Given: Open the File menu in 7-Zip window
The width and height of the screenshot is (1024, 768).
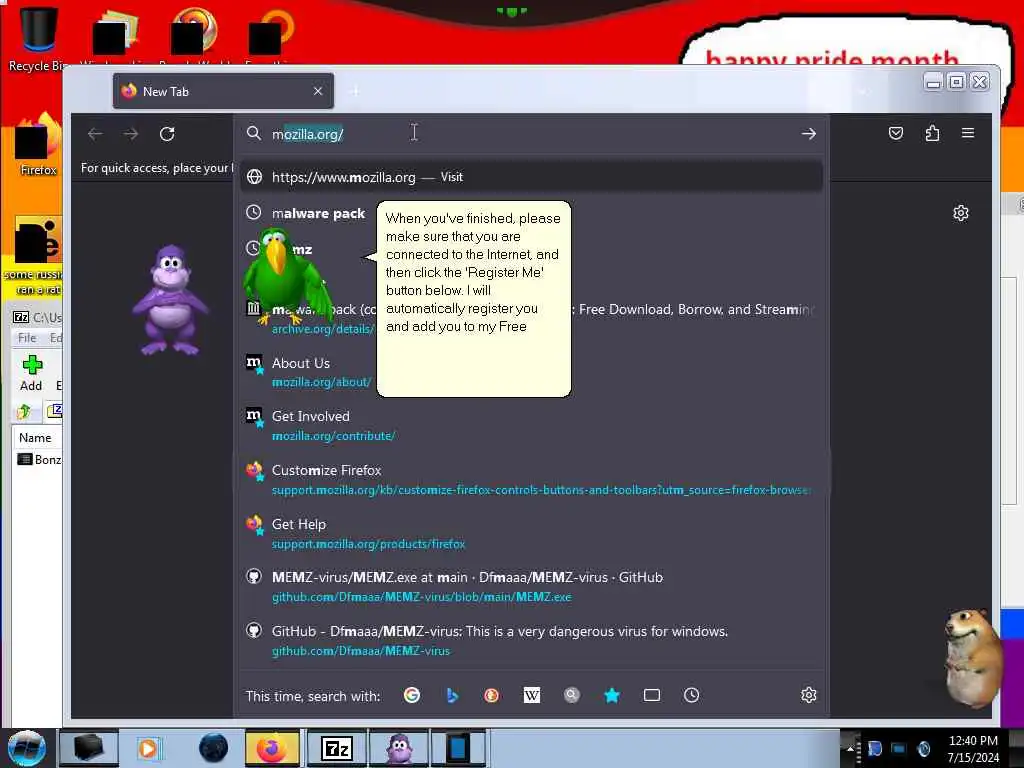Looking at the screenshot, I should click(x=27, y=338).
